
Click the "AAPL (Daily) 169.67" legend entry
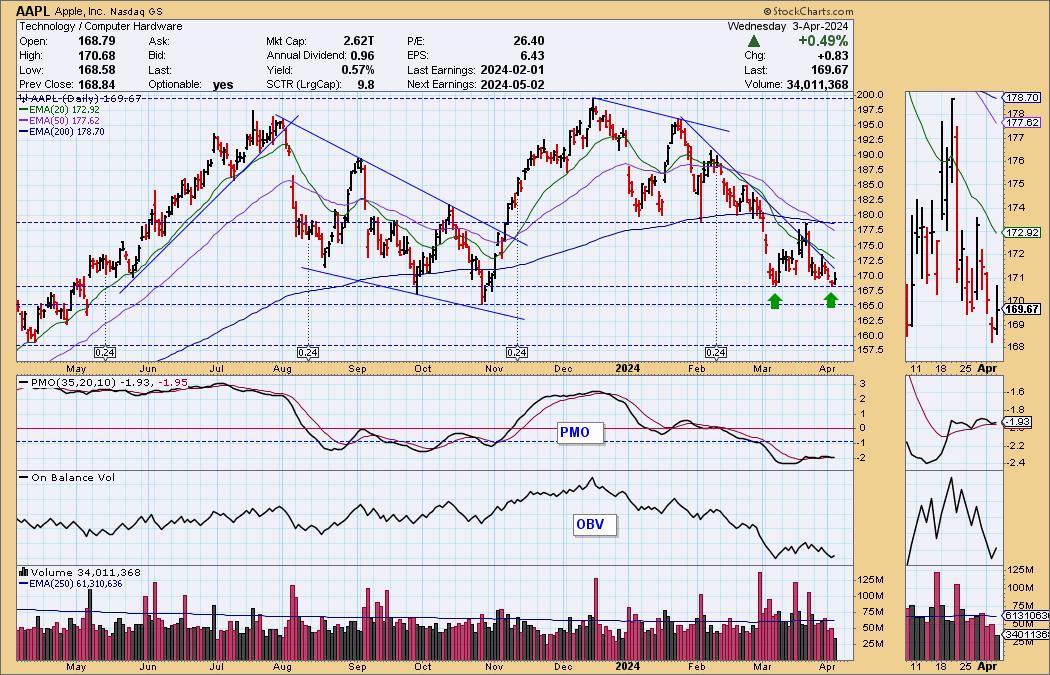pos(80,98)
